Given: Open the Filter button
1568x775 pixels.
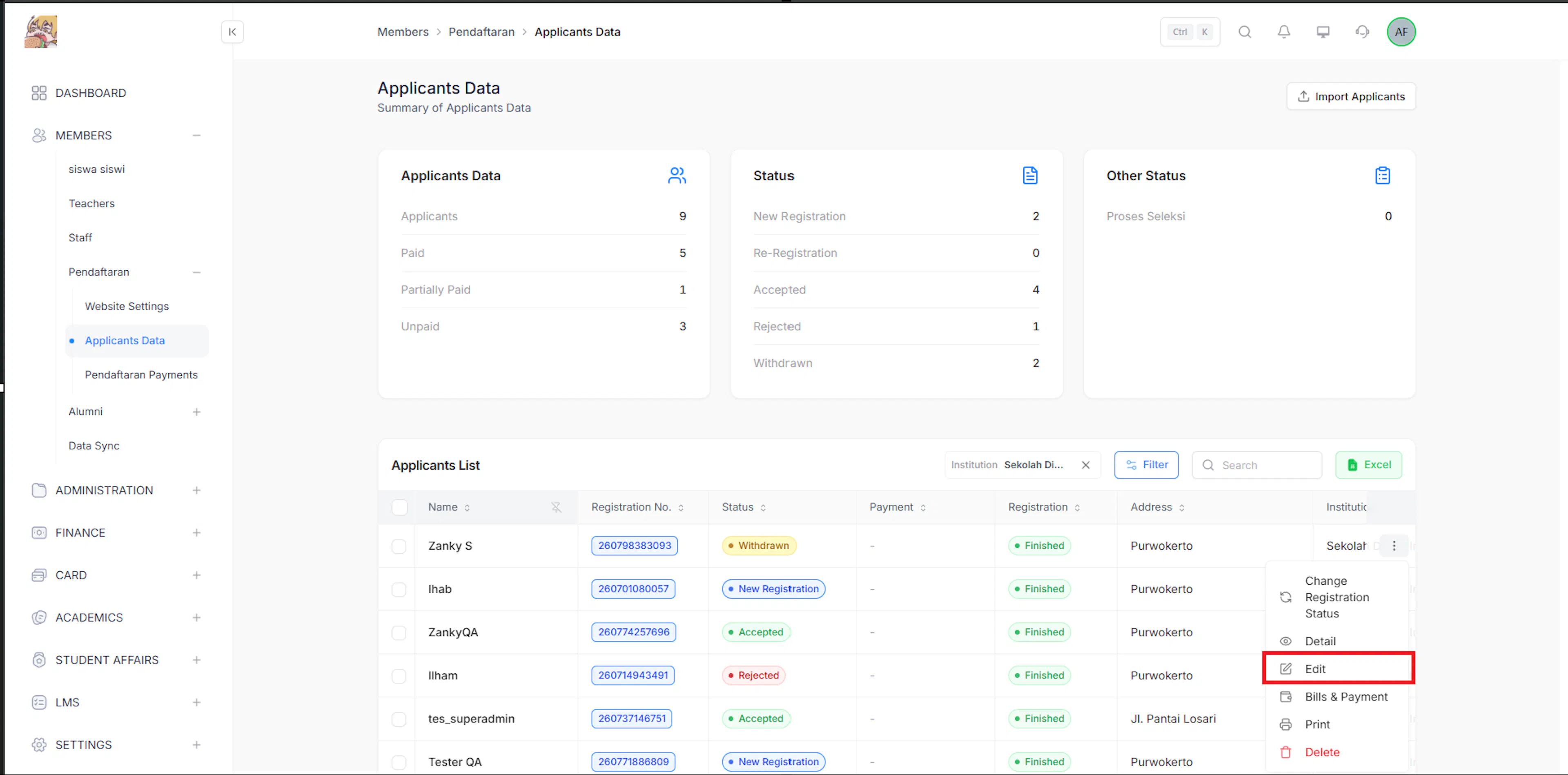Looking at the screenshot, I should 1146,465.
